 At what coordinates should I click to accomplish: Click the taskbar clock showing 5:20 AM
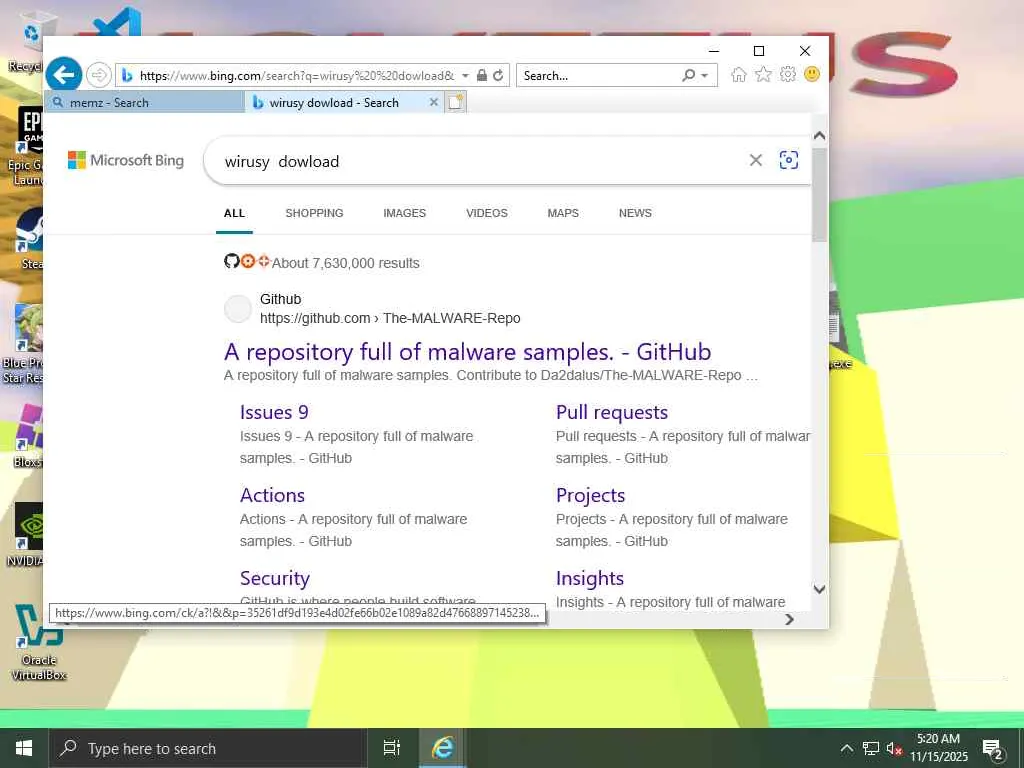coord(938,748)
